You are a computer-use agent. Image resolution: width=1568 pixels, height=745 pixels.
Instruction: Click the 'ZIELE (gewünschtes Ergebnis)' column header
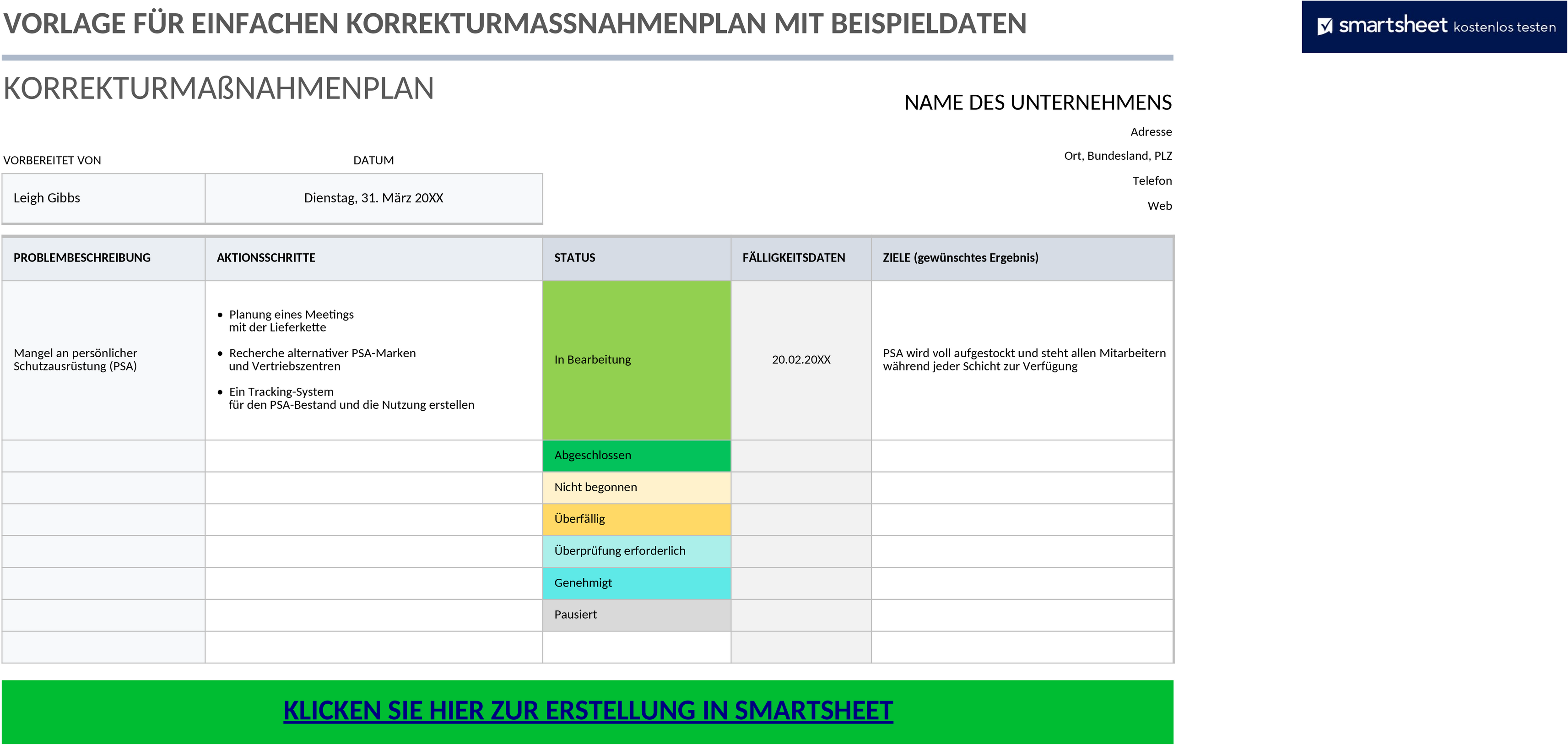tap(1022, 258)
